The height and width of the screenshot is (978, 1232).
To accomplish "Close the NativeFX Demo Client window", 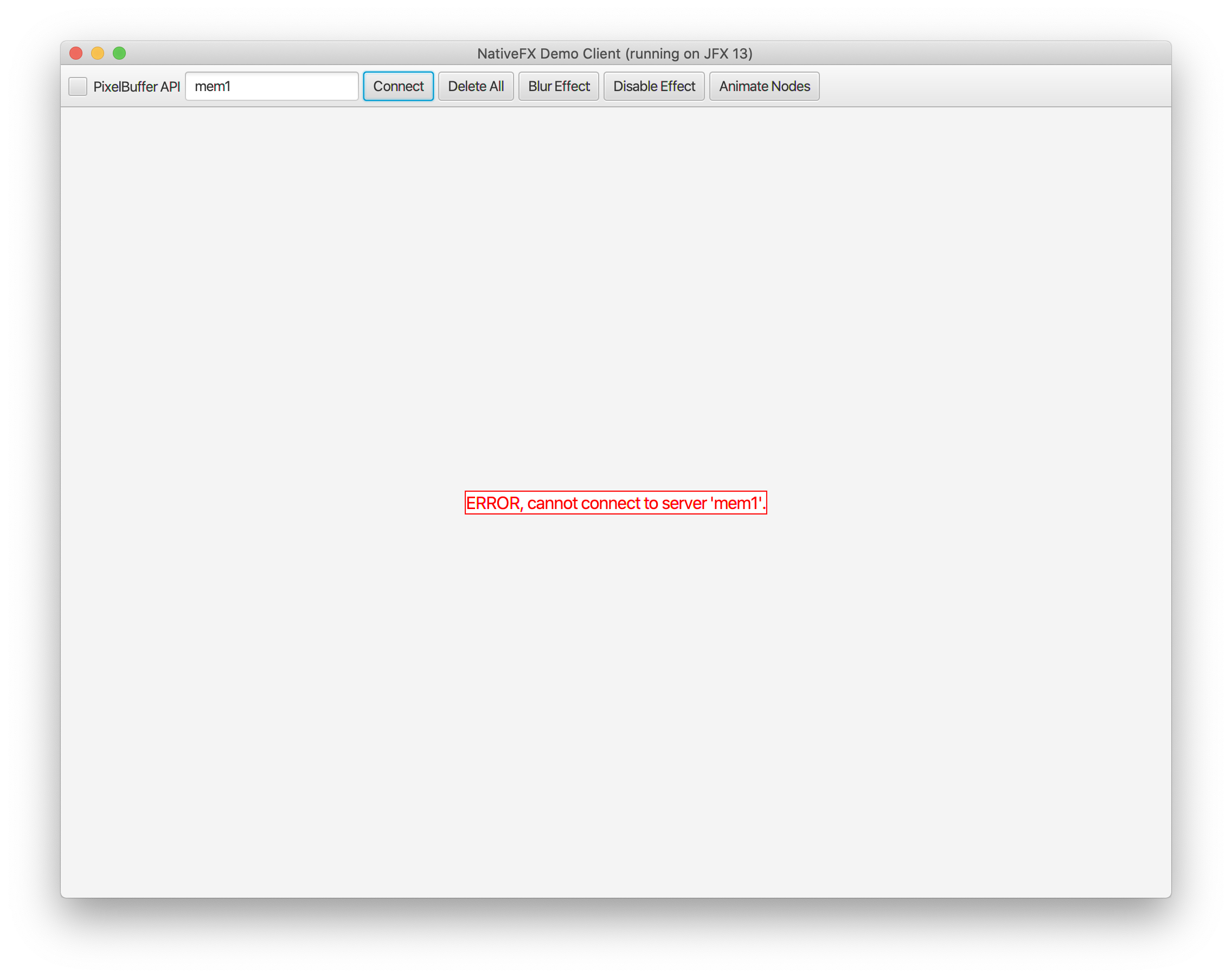I will click(x=76, y=53).
